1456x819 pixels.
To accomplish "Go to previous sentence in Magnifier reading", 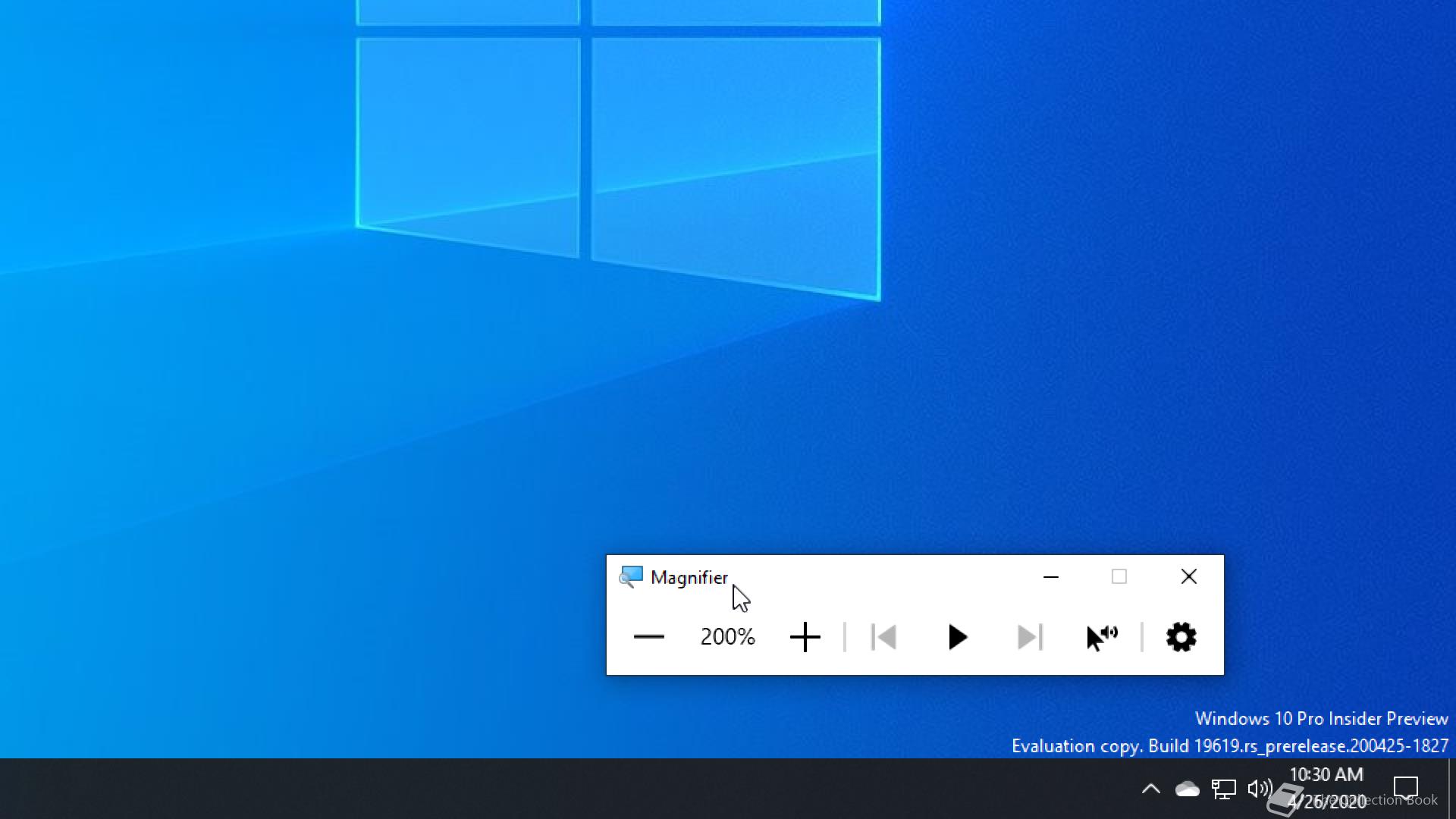I will (x=884, y=637).
